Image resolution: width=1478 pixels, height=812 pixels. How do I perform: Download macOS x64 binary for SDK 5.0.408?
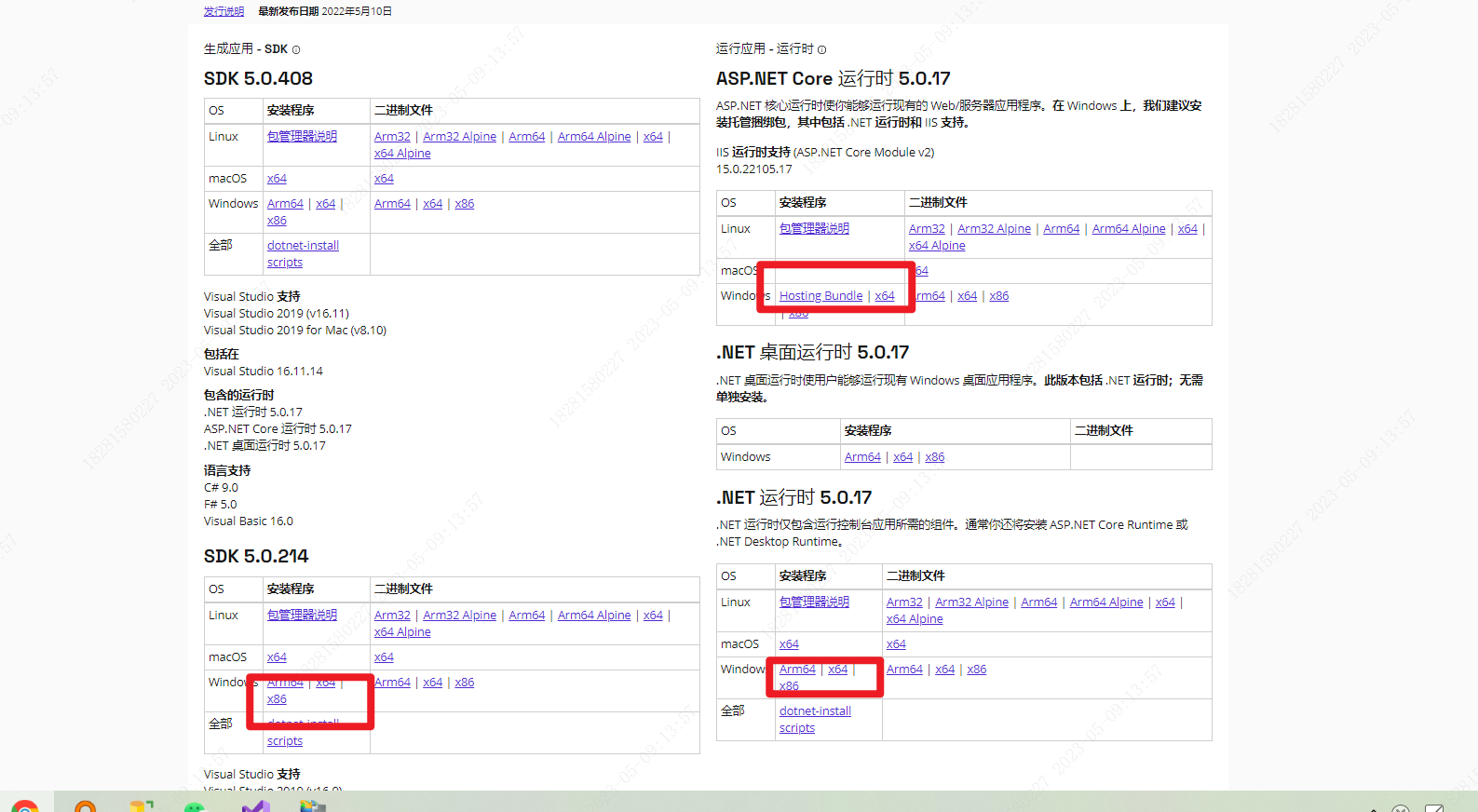pyautogui.click(x=384, y=178)
